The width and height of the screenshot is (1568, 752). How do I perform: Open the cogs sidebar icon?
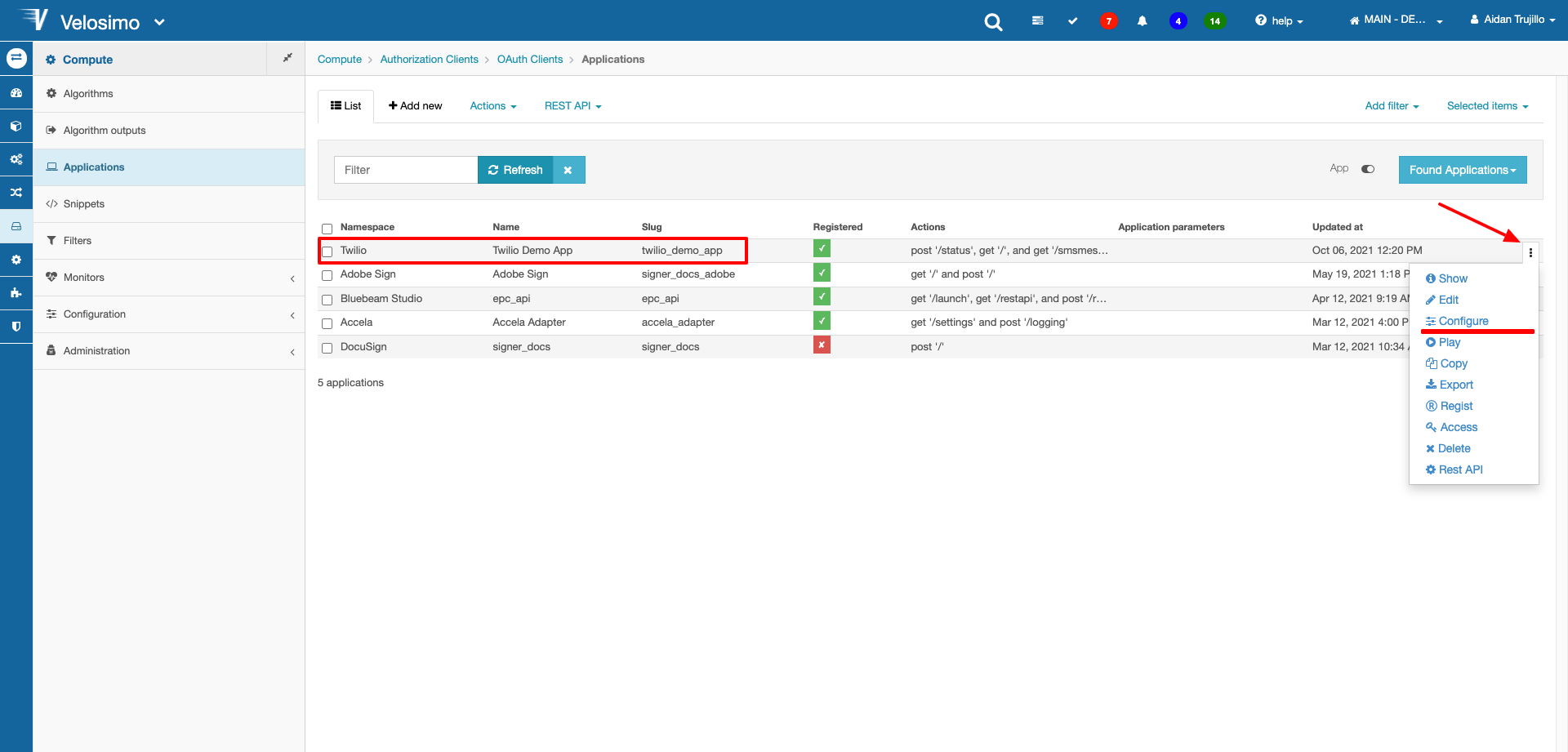(16, 159)
